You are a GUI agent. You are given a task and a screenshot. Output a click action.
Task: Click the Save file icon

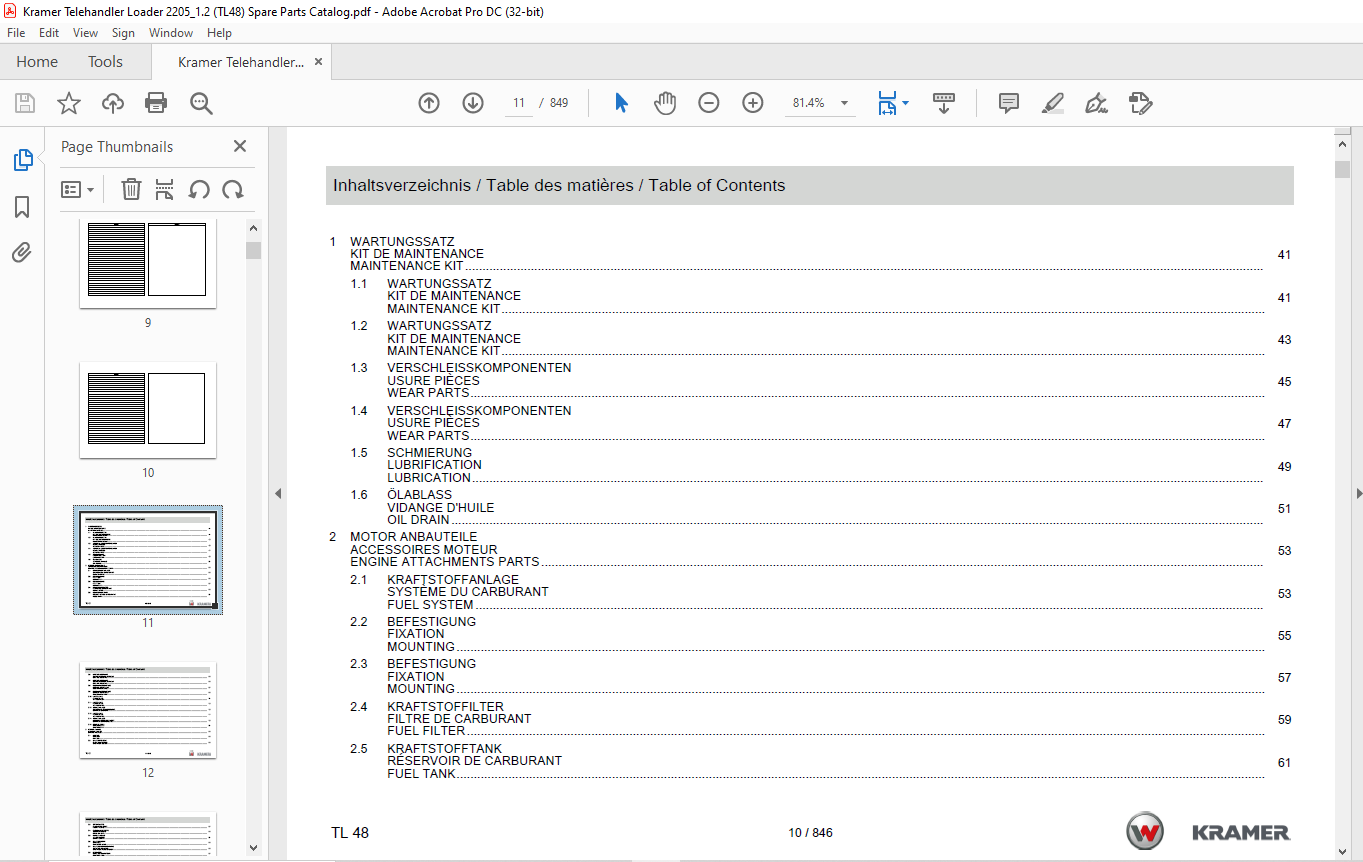coord(25,103)
